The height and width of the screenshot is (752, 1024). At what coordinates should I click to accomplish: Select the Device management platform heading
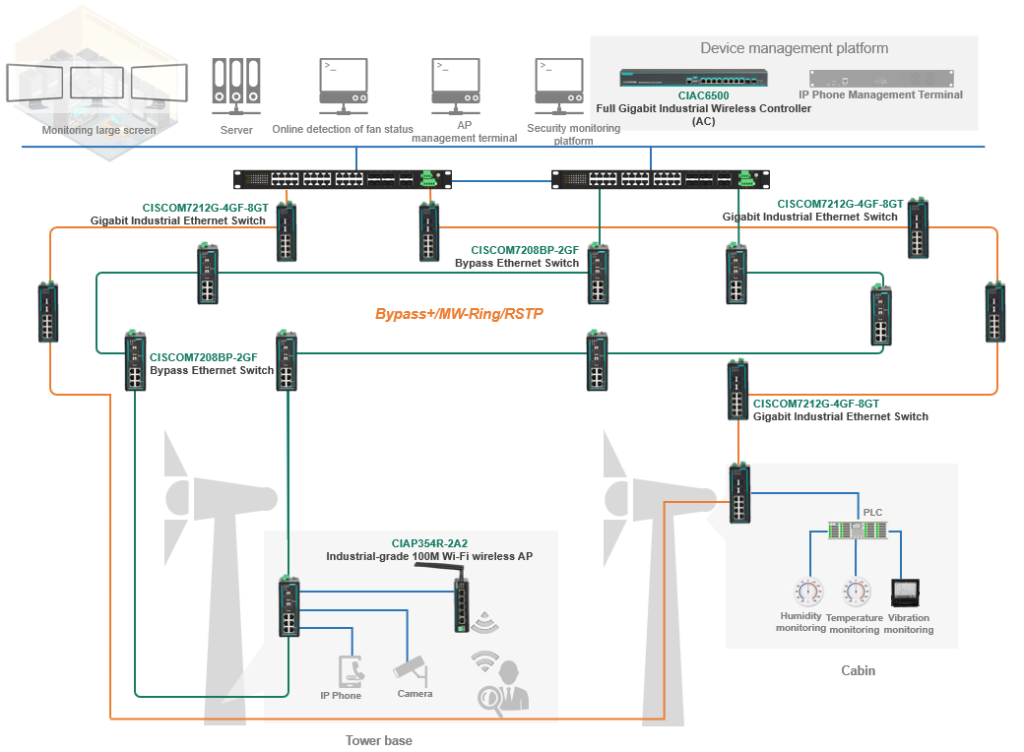(794, 48)
